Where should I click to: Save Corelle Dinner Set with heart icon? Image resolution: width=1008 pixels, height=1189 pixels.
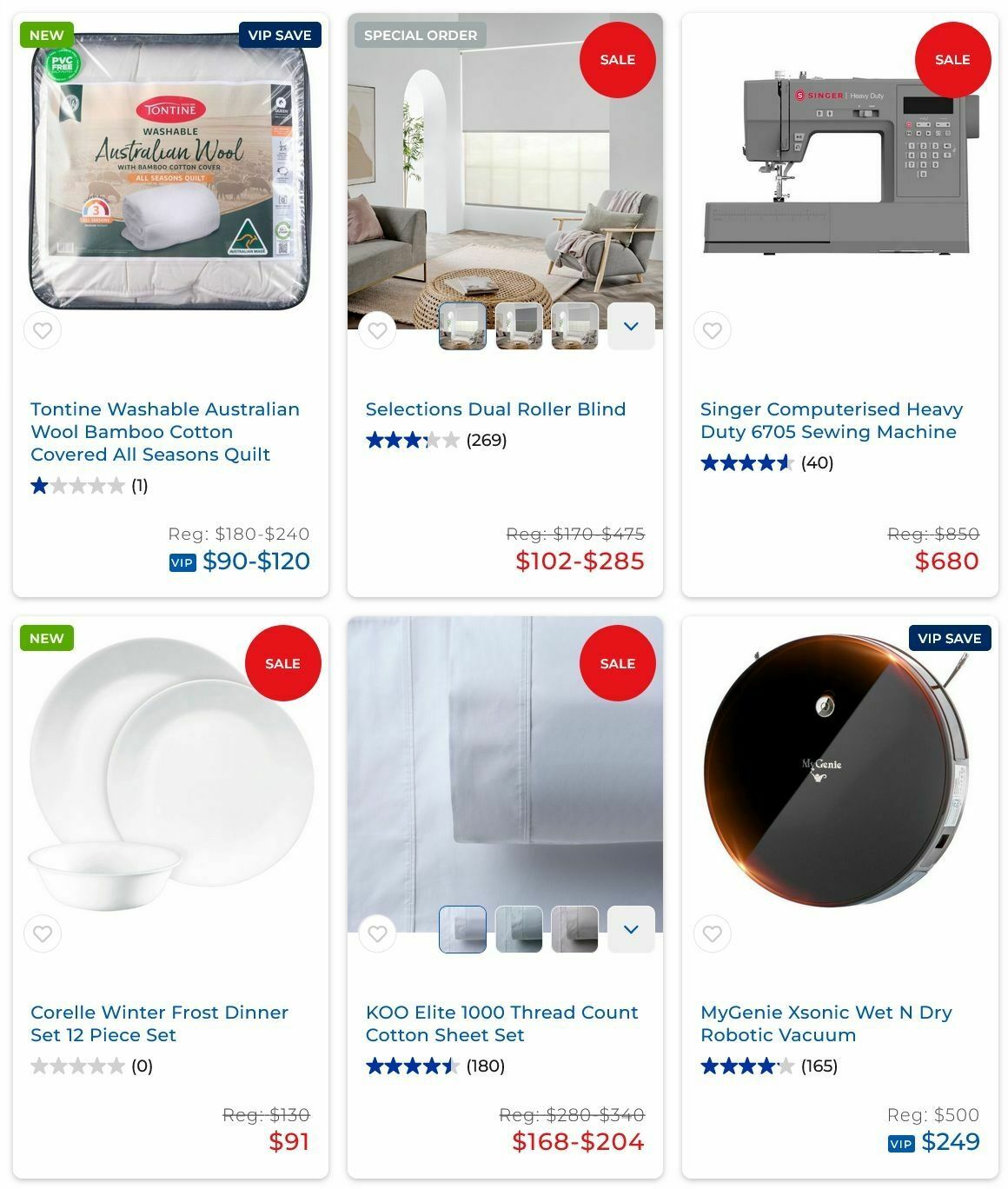point(43,934)
